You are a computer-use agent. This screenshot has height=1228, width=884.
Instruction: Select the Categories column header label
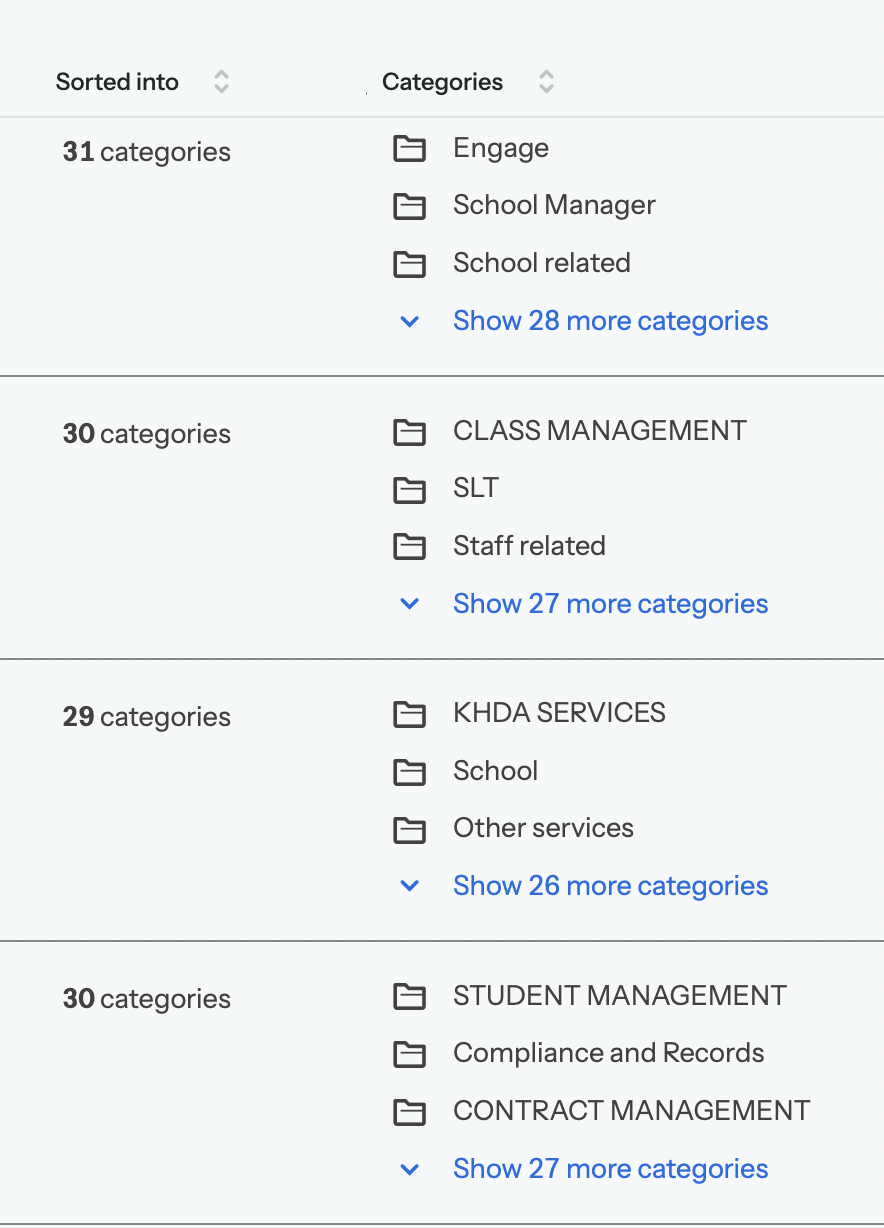[442, 82]
